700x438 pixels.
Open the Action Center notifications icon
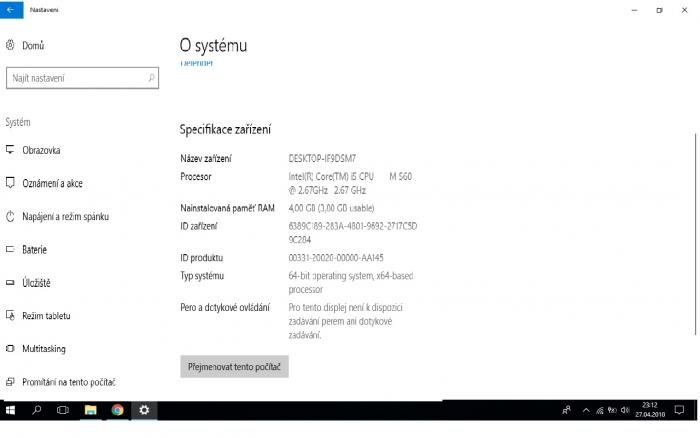click(679, 410)
